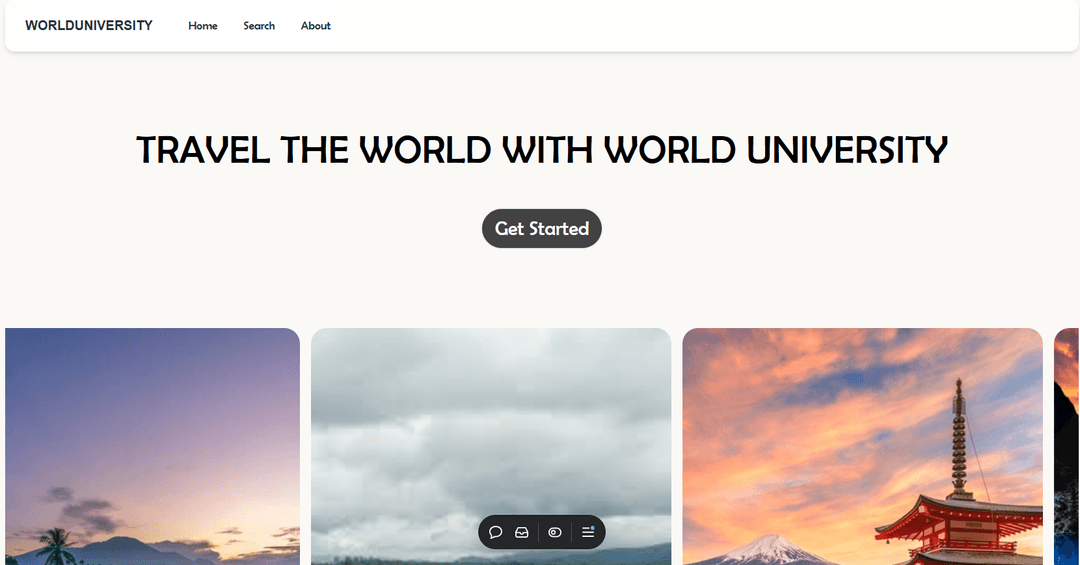1080x565 pixels.
Task: Click the WORLDUNIVERSITY logo
Action: point(89,26)
